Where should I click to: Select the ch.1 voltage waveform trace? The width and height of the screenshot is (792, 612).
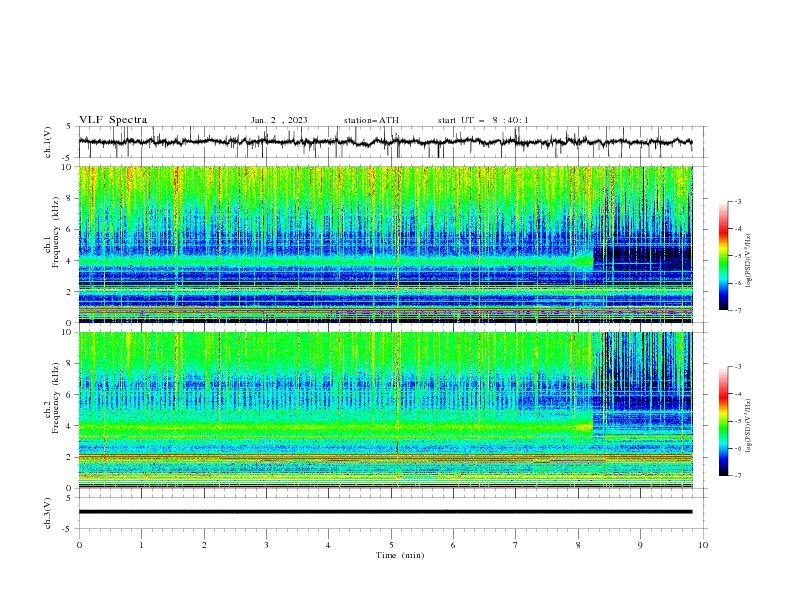tap(385, 142)
